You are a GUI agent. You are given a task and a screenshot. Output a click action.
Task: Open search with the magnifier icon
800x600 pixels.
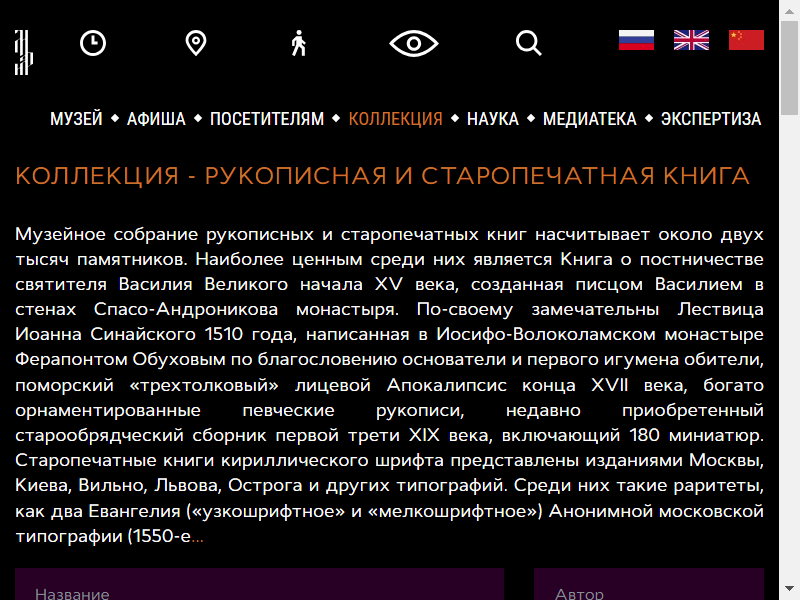tap(529, 43)
